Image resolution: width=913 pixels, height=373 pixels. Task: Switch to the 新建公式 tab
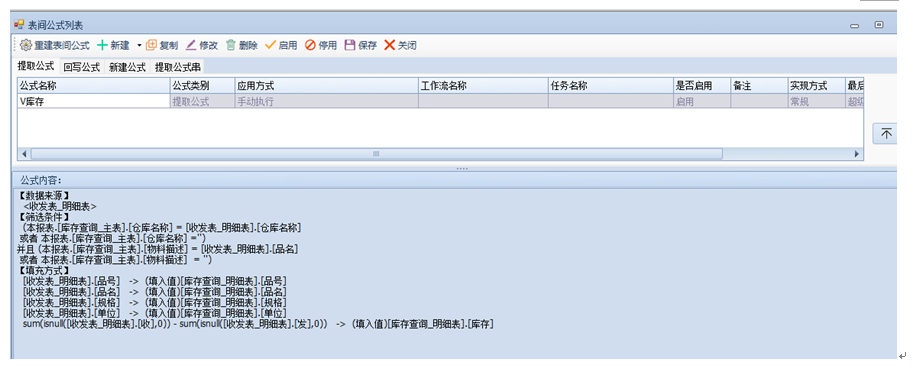pos(127,67)
